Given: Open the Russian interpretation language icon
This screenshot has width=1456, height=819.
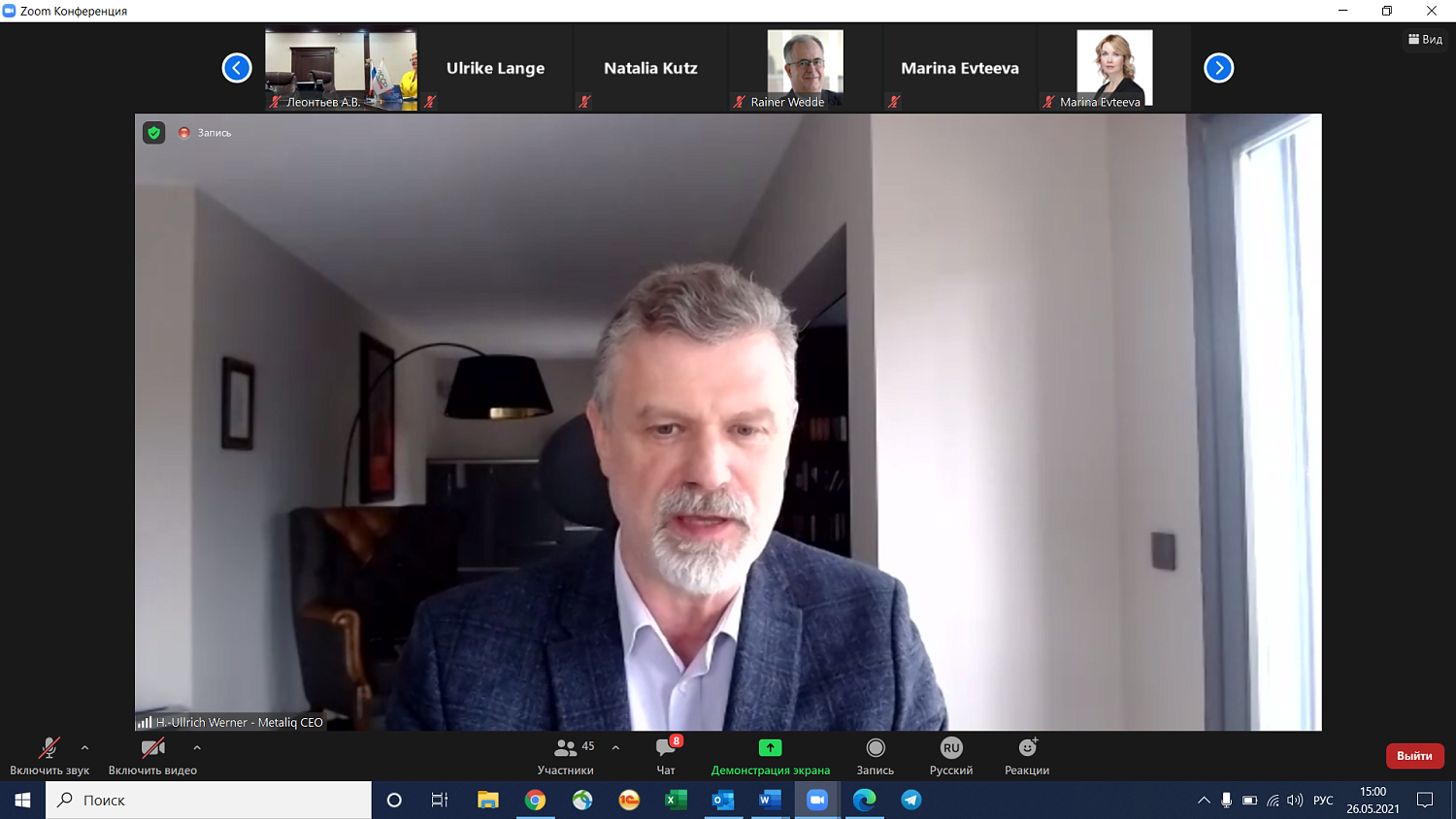Looking at the screenshot, I should [x=950, y=748].
